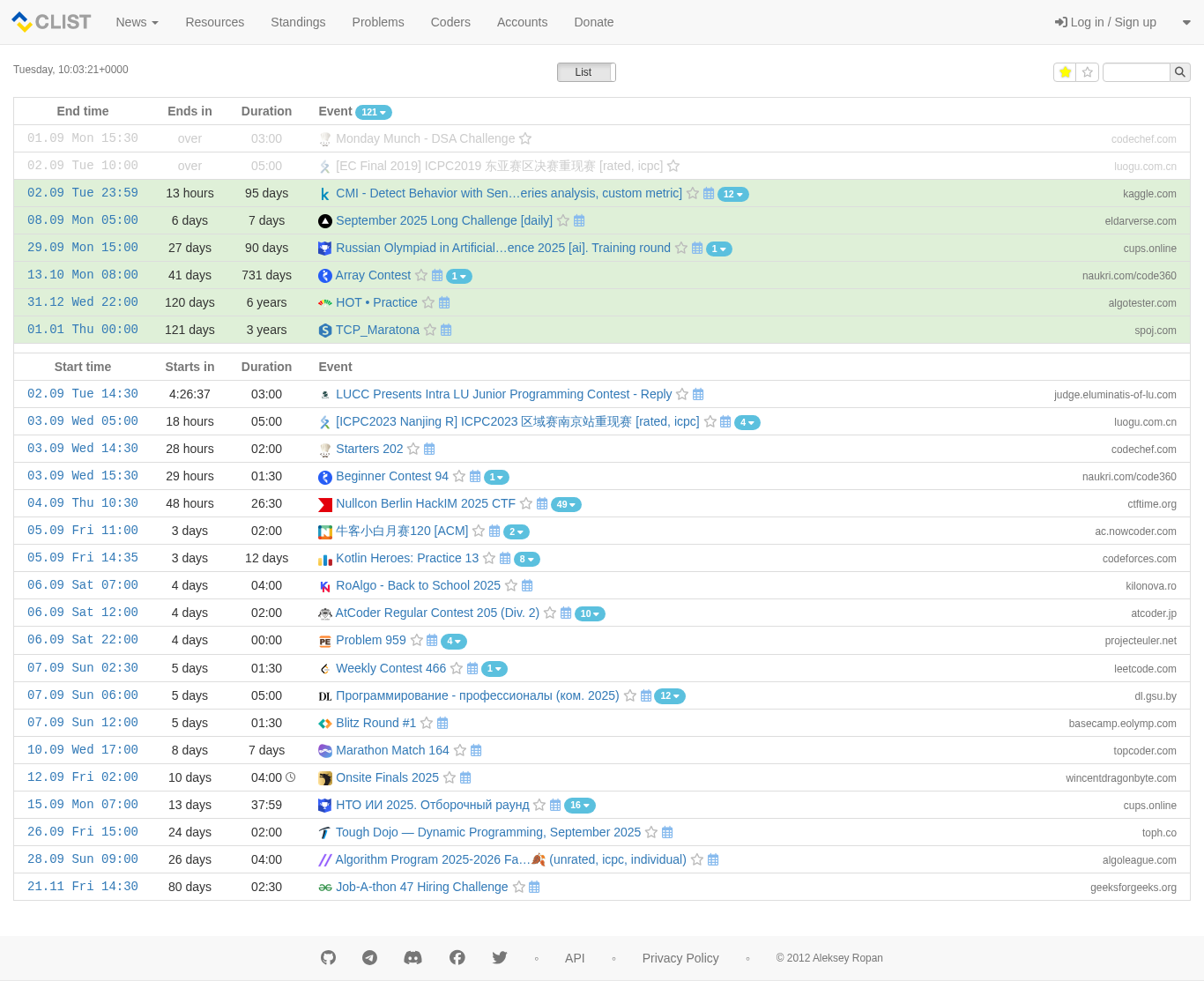Open Twitter icon in footer
The width and height of the screenshot is (1204, 981).
[500, 957]
